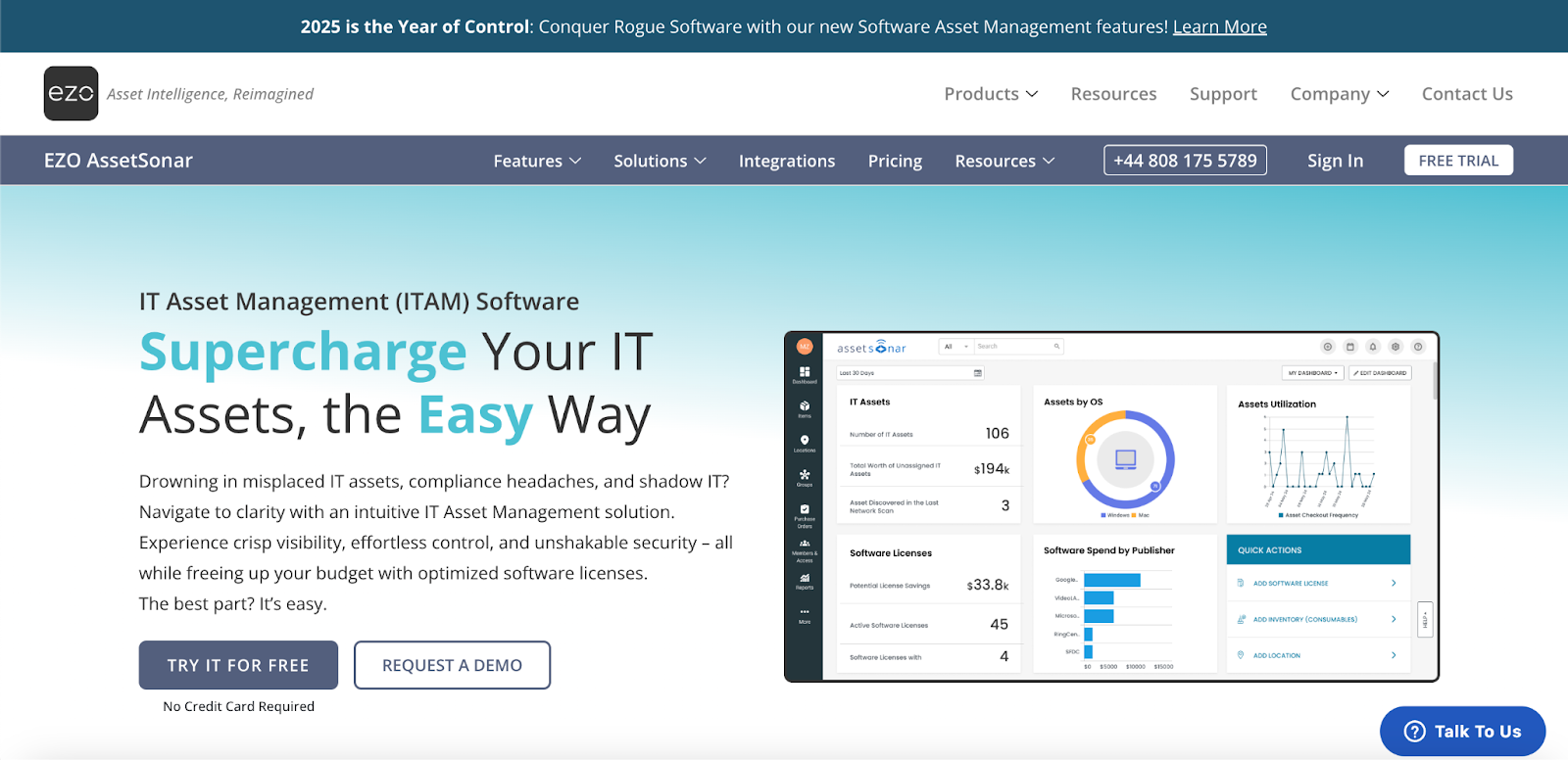Open the Add Software License chevron arrow
The height and width of the screenshot is (760, 1568).
1394,583
